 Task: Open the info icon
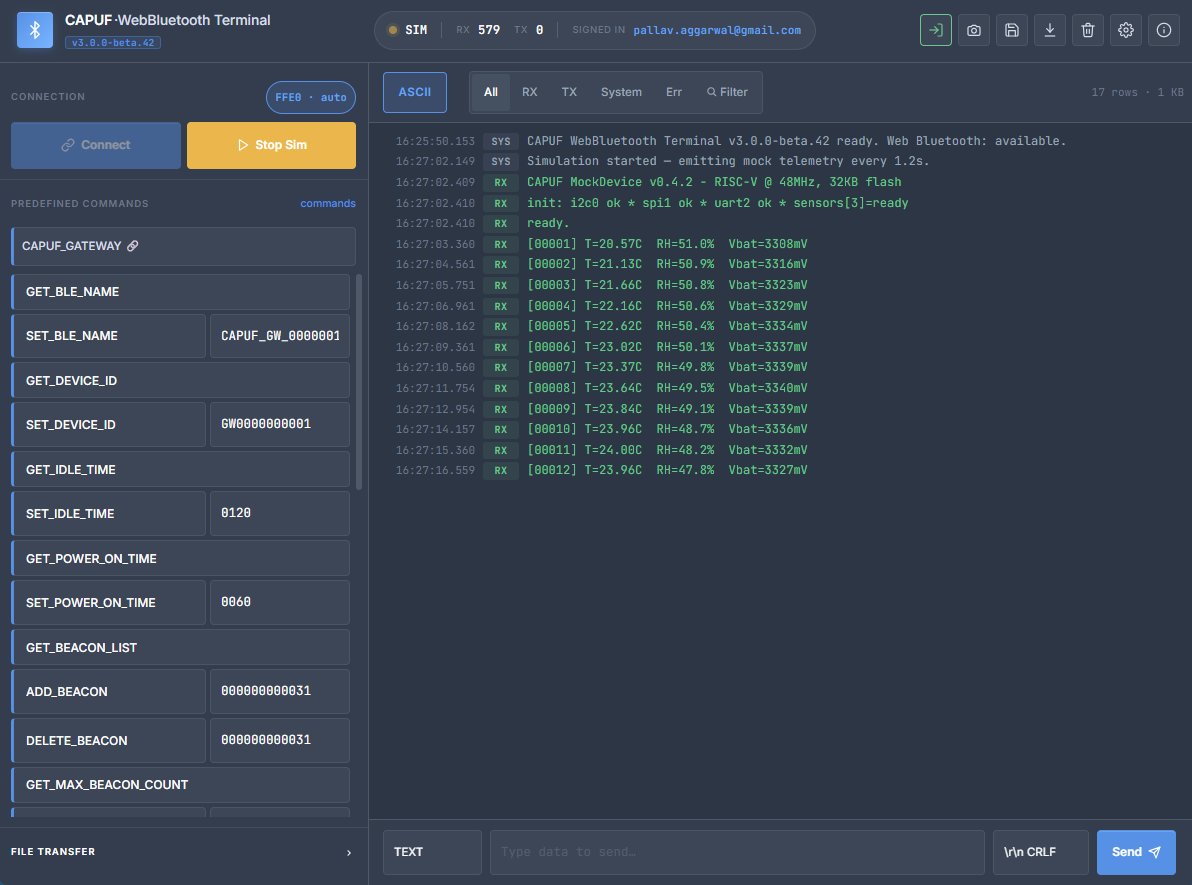point(1163,30)
